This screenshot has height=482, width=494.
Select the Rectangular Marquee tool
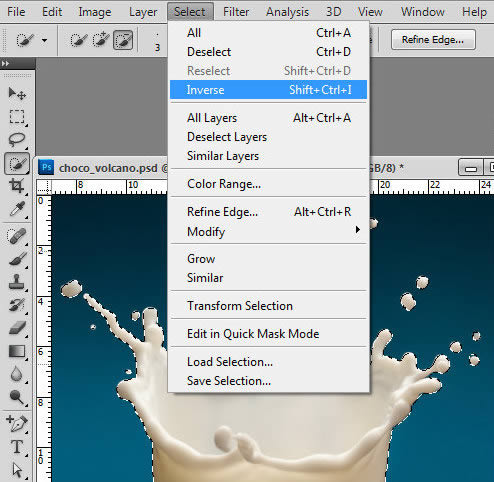pos(17,117)
